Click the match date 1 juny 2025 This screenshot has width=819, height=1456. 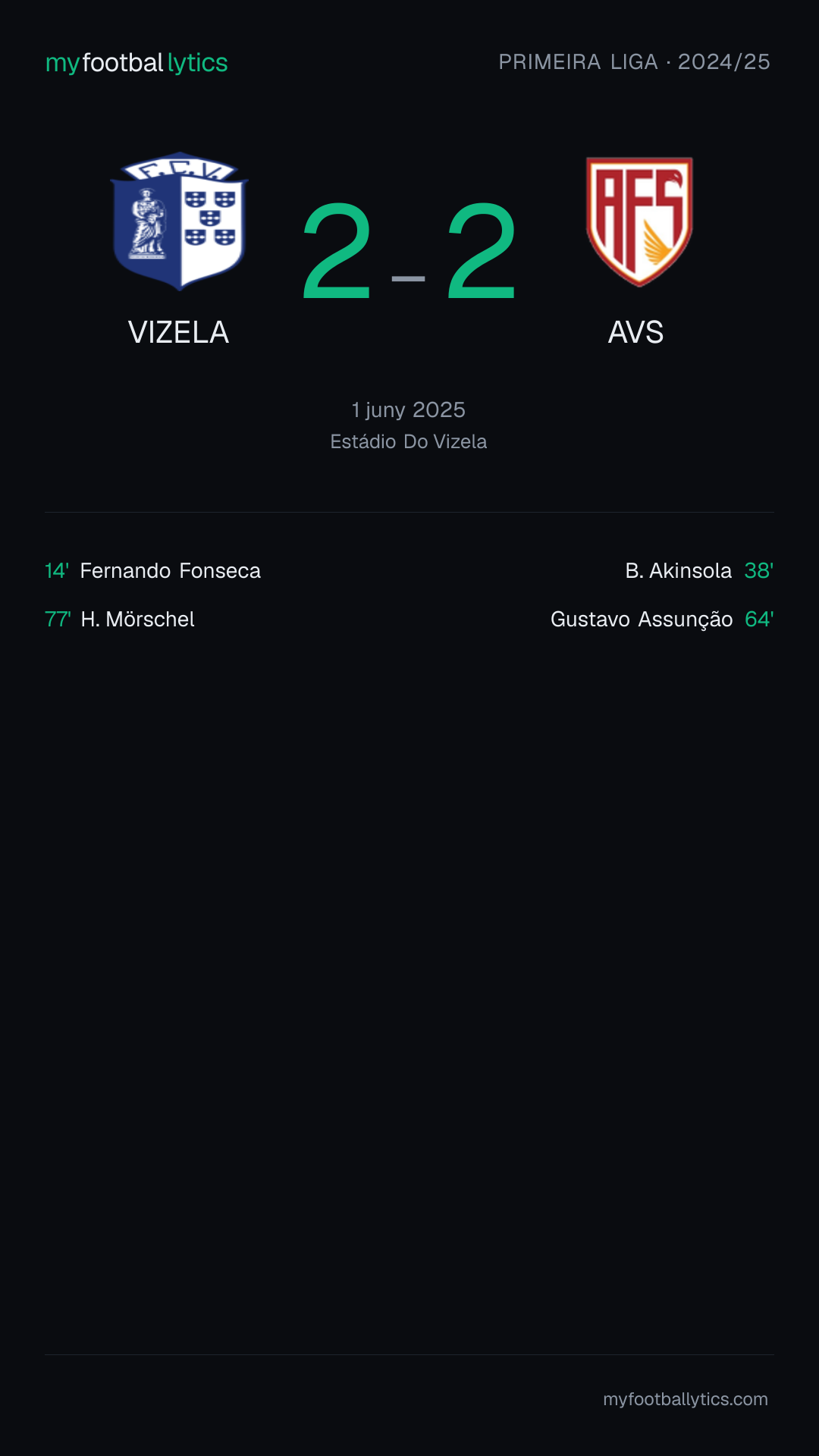(409, 410)
